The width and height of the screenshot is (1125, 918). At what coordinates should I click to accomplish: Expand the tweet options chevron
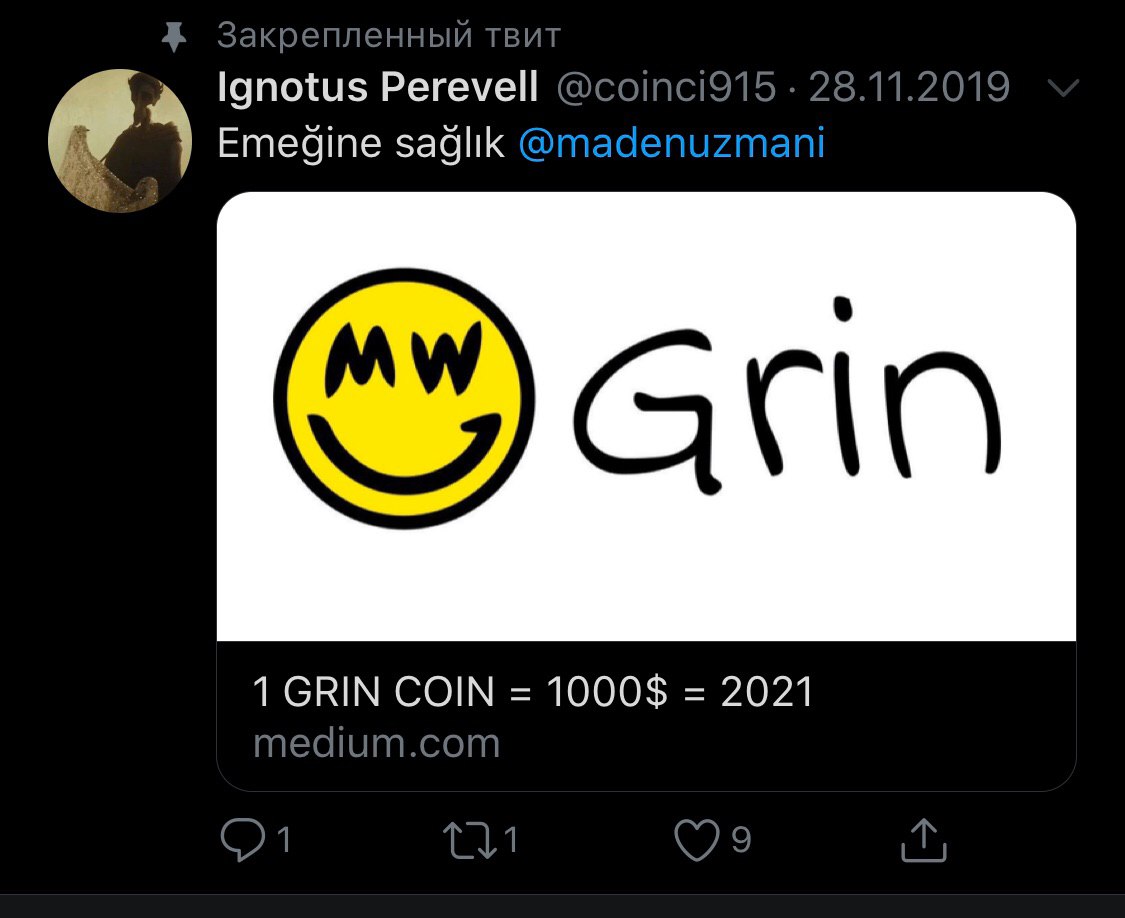(1063, 88)
